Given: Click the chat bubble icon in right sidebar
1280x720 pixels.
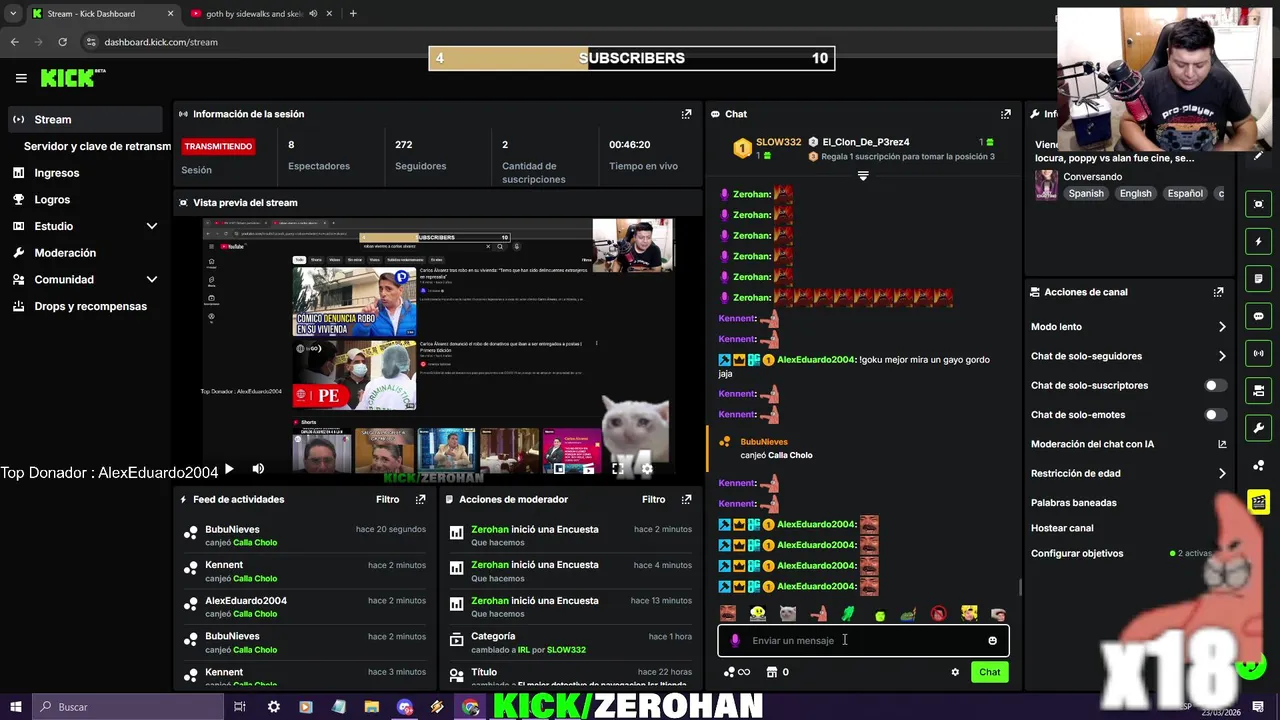Looking at the screenshot, I should point(1258,316).
